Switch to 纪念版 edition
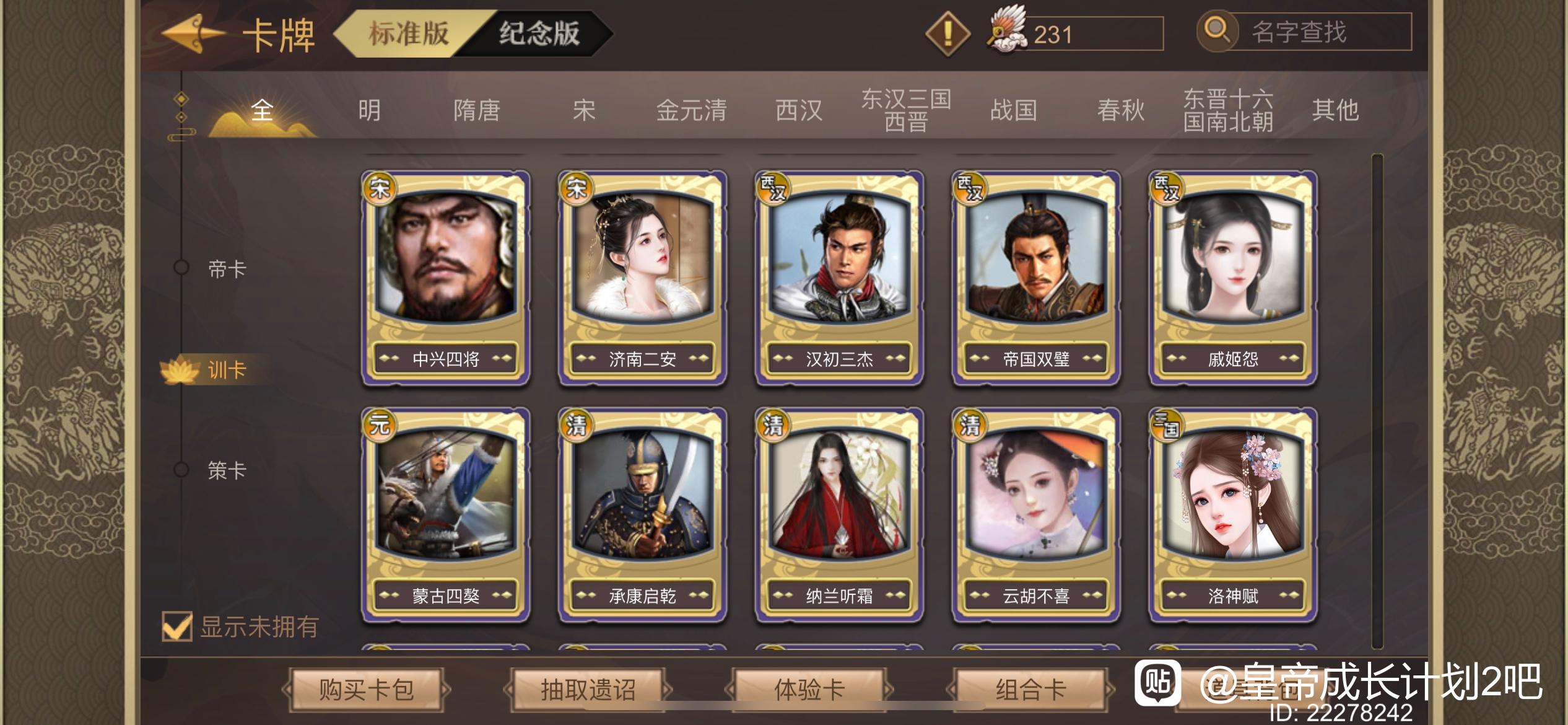This screenshot has width=1568, height=725. click(540, 33)
